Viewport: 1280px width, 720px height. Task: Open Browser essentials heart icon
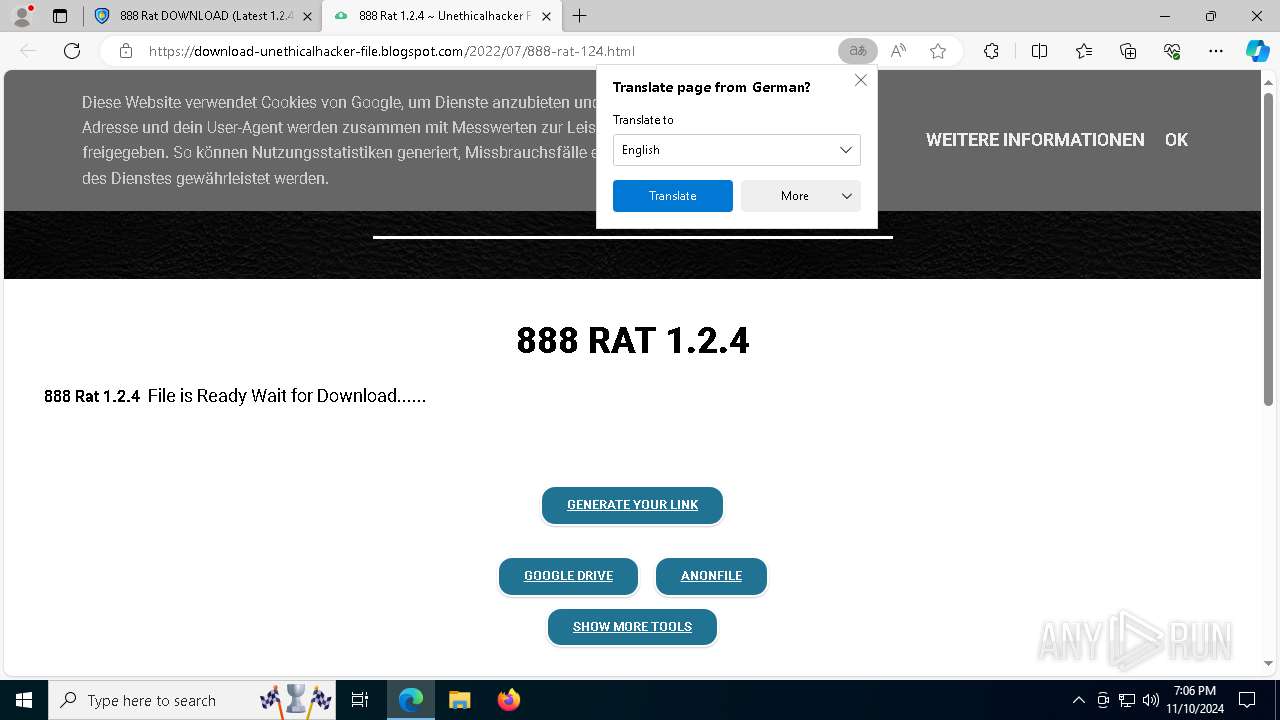click(1172, 51)
